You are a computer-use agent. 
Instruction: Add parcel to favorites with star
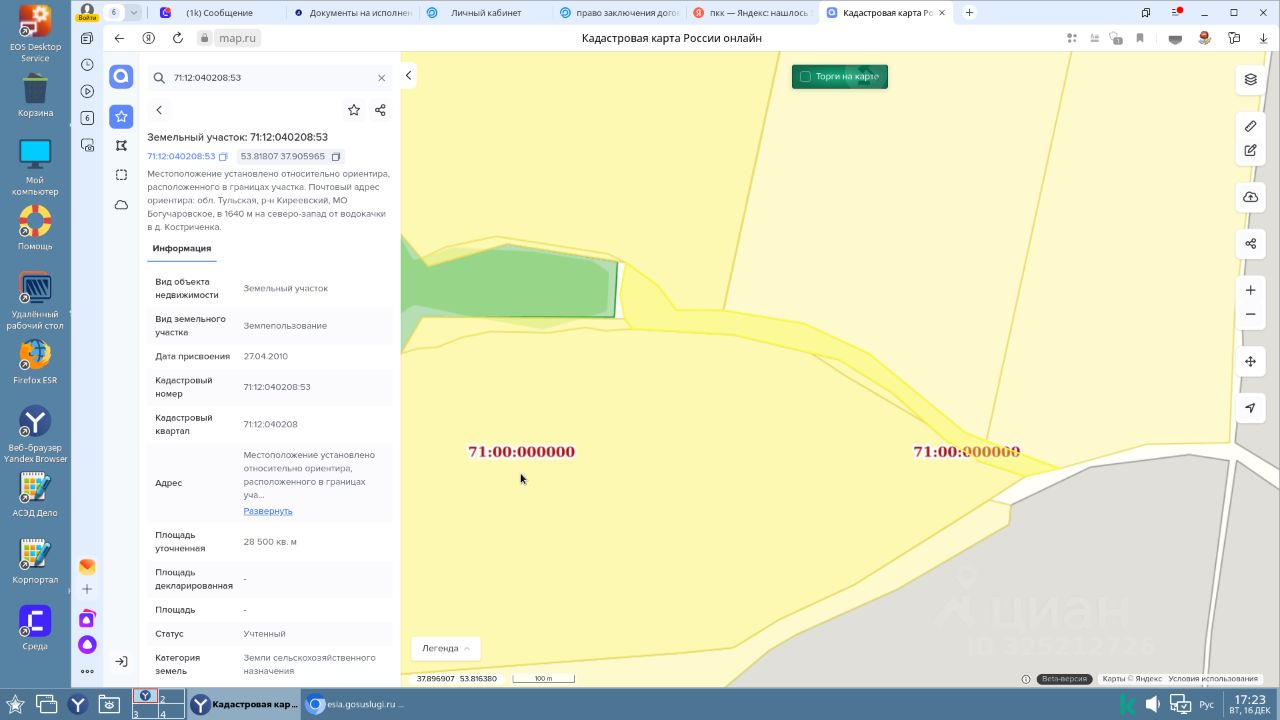pyautogui.click(x=354, y=110)
